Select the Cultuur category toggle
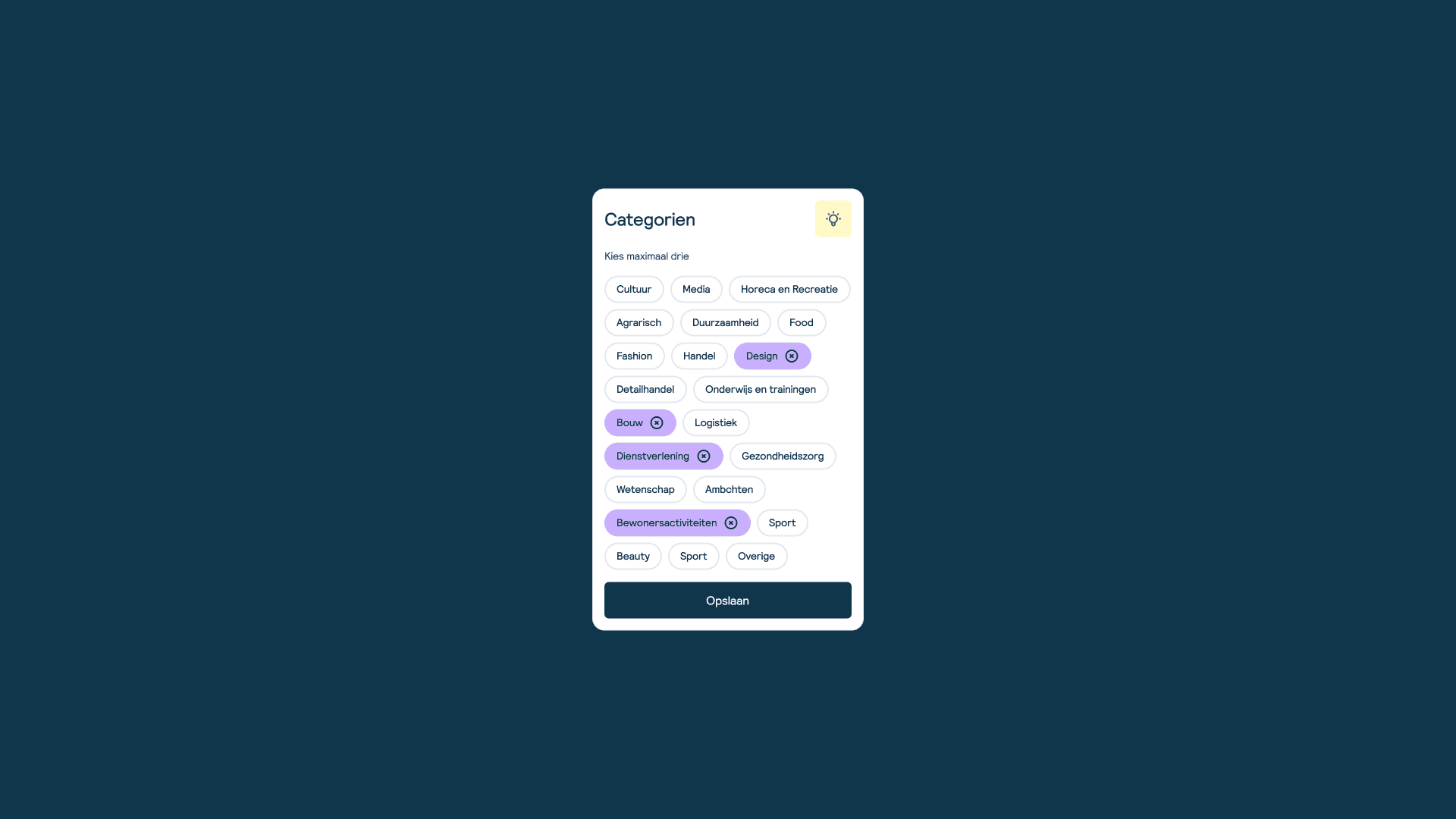 click(633, 289)
